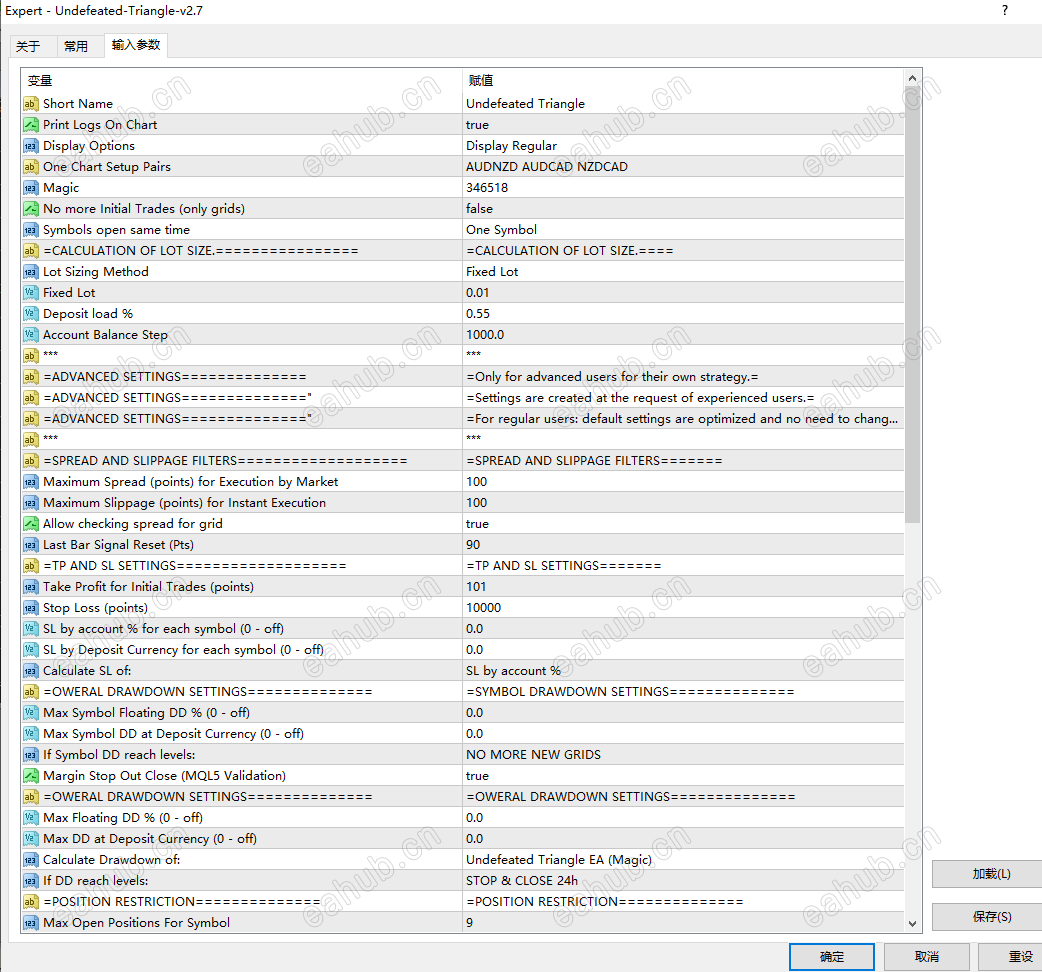Viewport: 1042px width, 972px height.
Task: Click the integer icon beside Maximum Slippage row
Action: click(31, 503)
